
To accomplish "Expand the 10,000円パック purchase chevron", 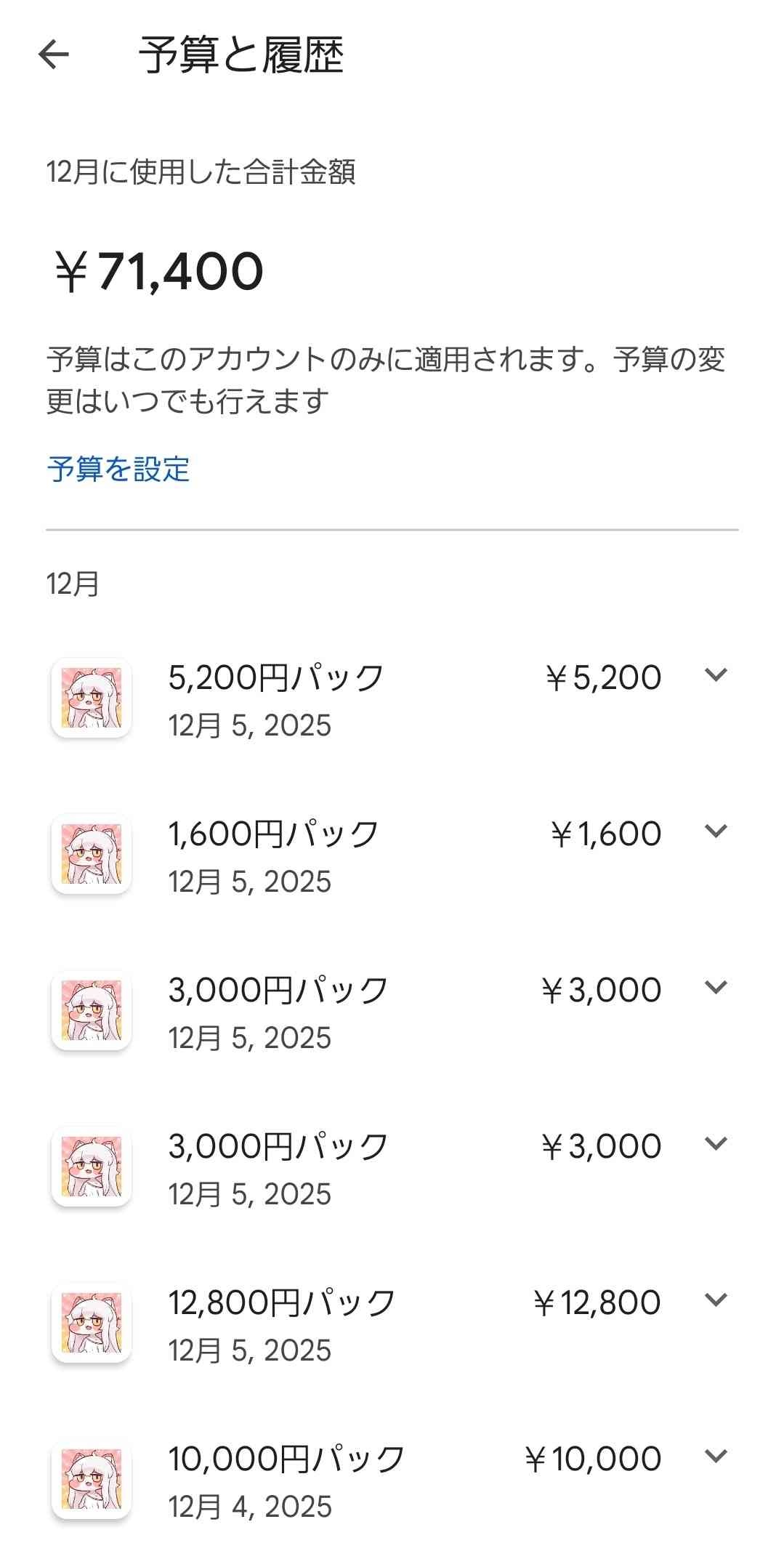I will point(716,1457).
